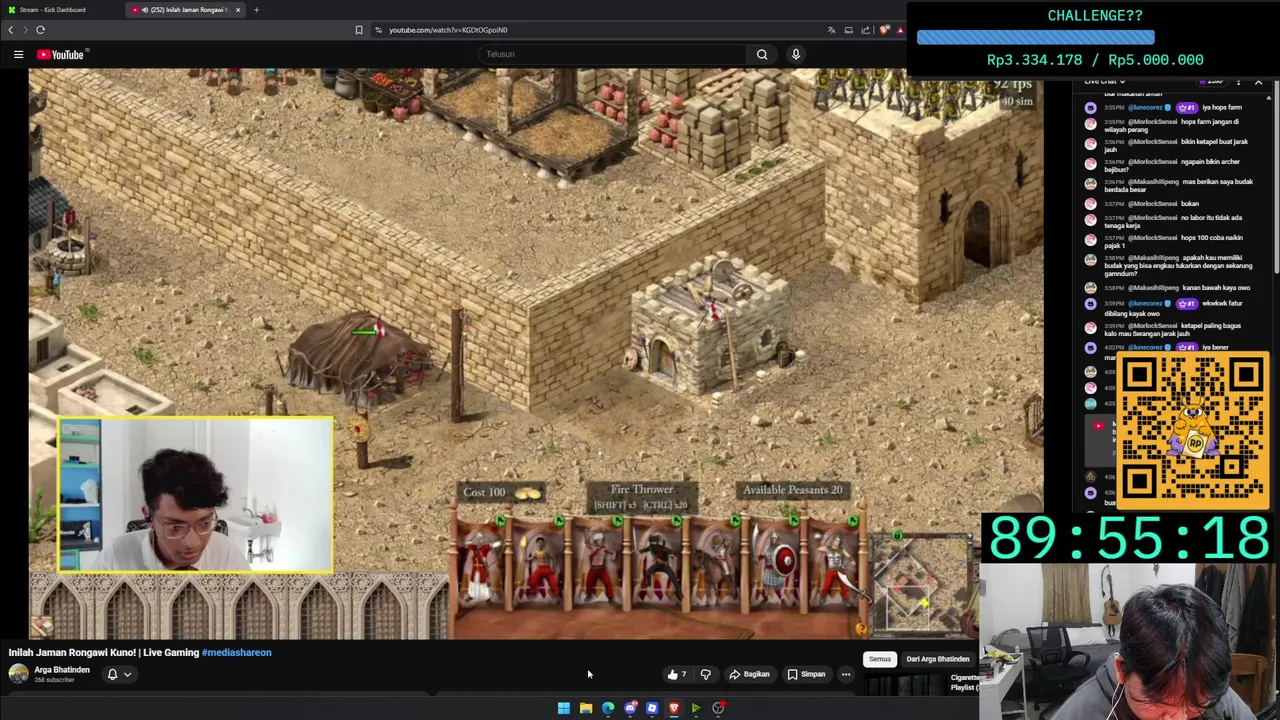Open the Arga Bhatinden channel avatar
Image resolution: width=1280 pixels, height=720 pixels.
18,673
